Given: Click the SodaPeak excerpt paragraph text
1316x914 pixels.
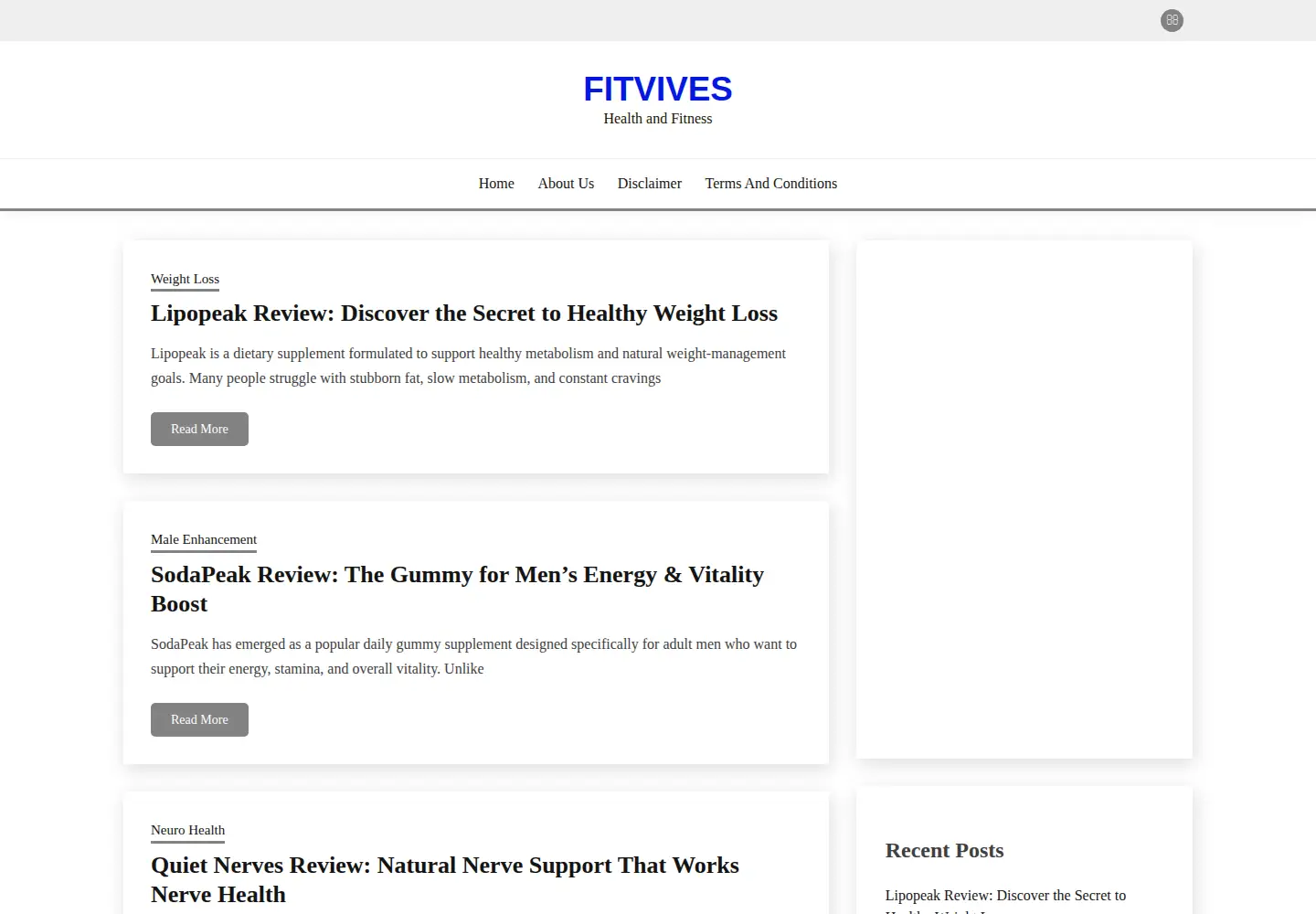Looking at the screenshot, I should tap(473, 656).
